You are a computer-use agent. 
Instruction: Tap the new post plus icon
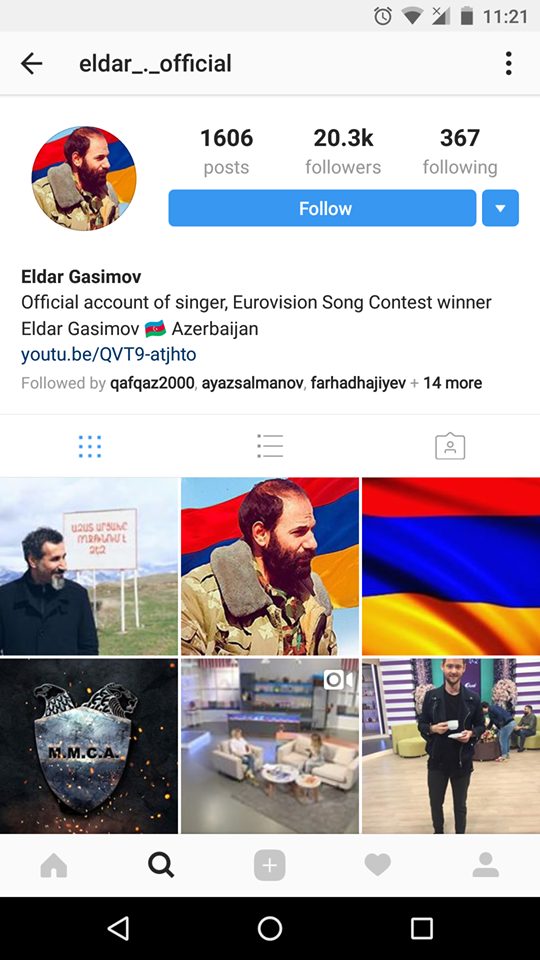(269, 866)
